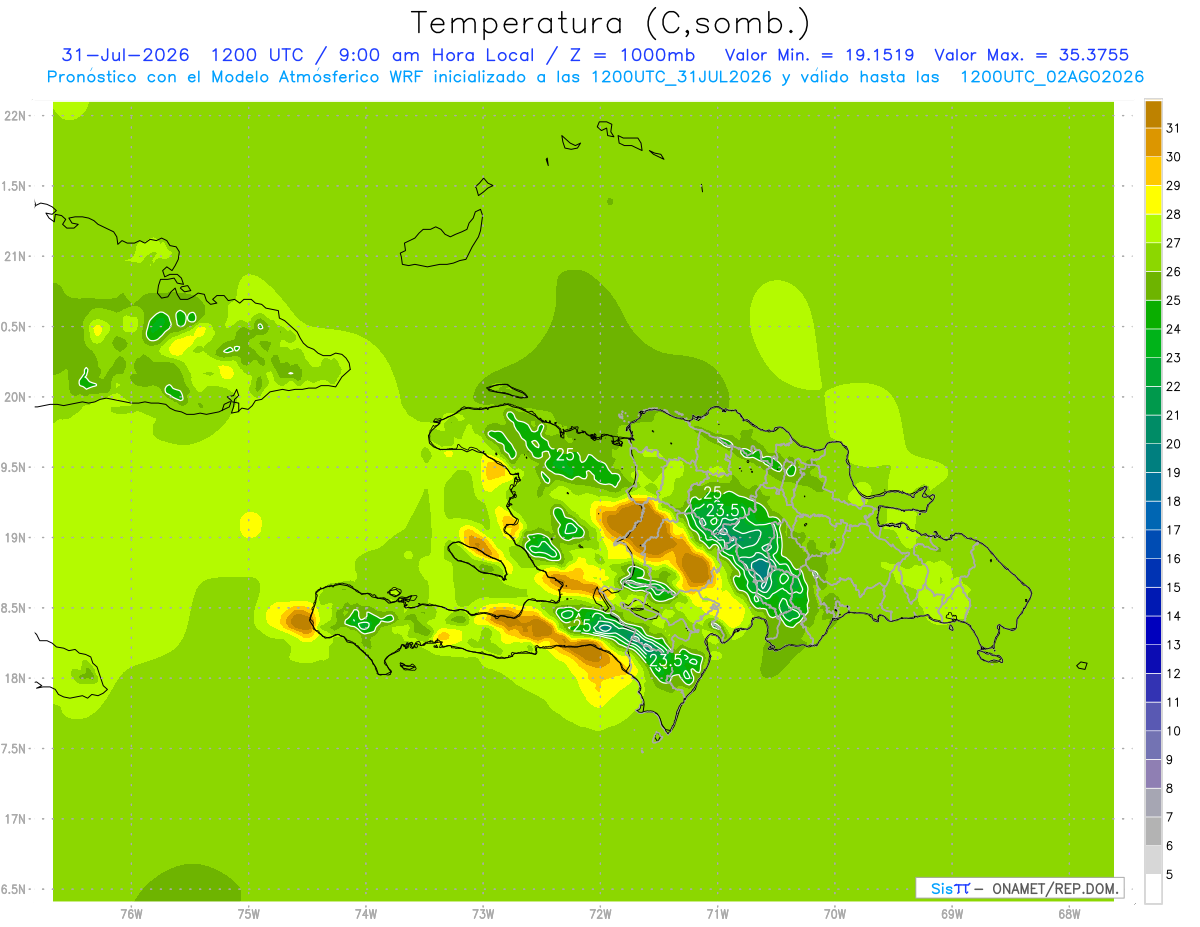
Task: Click the "21N" latitude axis label
Action: tap(16, 257)
